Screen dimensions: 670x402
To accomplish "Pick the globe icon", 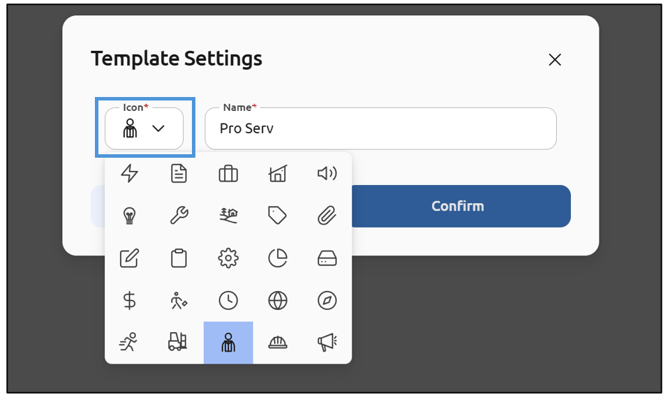I will click(277, 301).
